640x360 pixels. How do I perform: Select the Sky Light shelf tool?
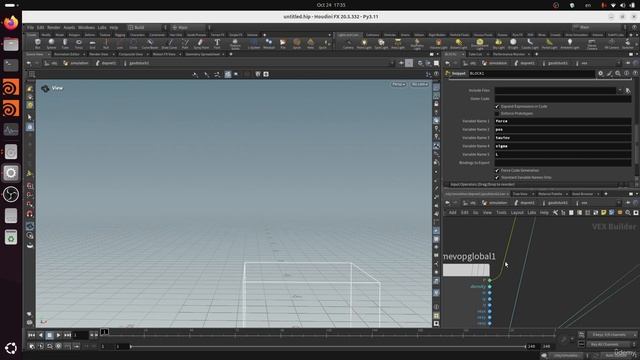tap(498, 43)
